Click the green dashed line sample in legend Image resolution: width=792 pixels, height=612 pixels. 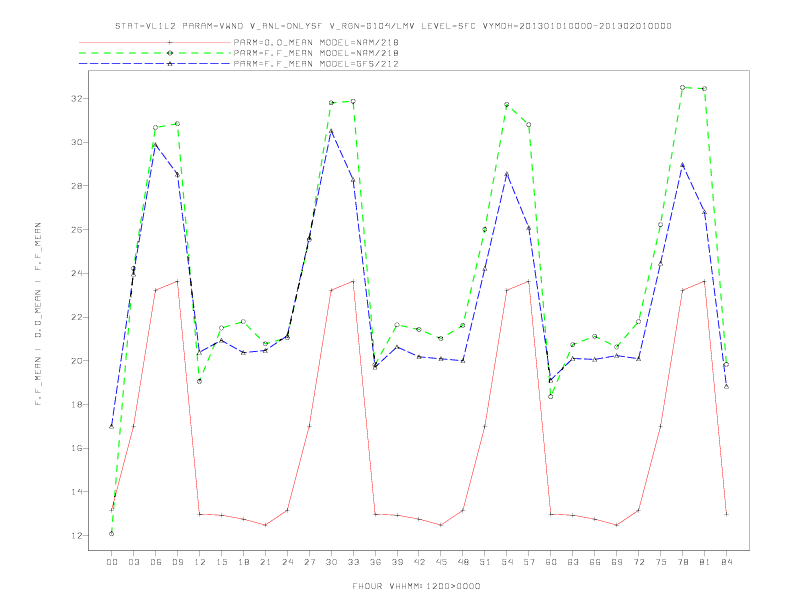click(x=155, y=53)
